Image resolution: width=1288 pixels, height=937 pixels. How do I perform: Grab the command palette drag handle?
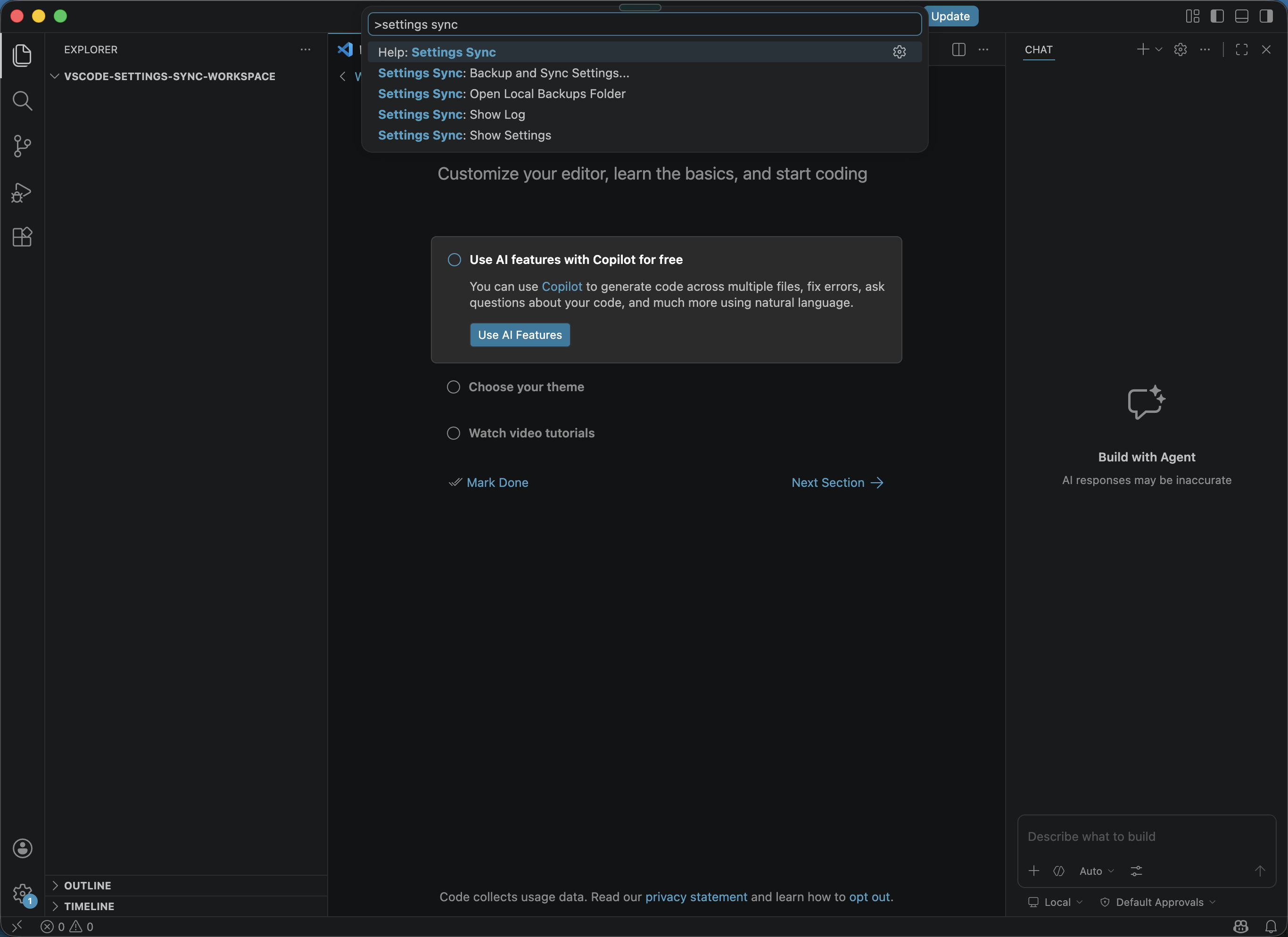point(640,8)
